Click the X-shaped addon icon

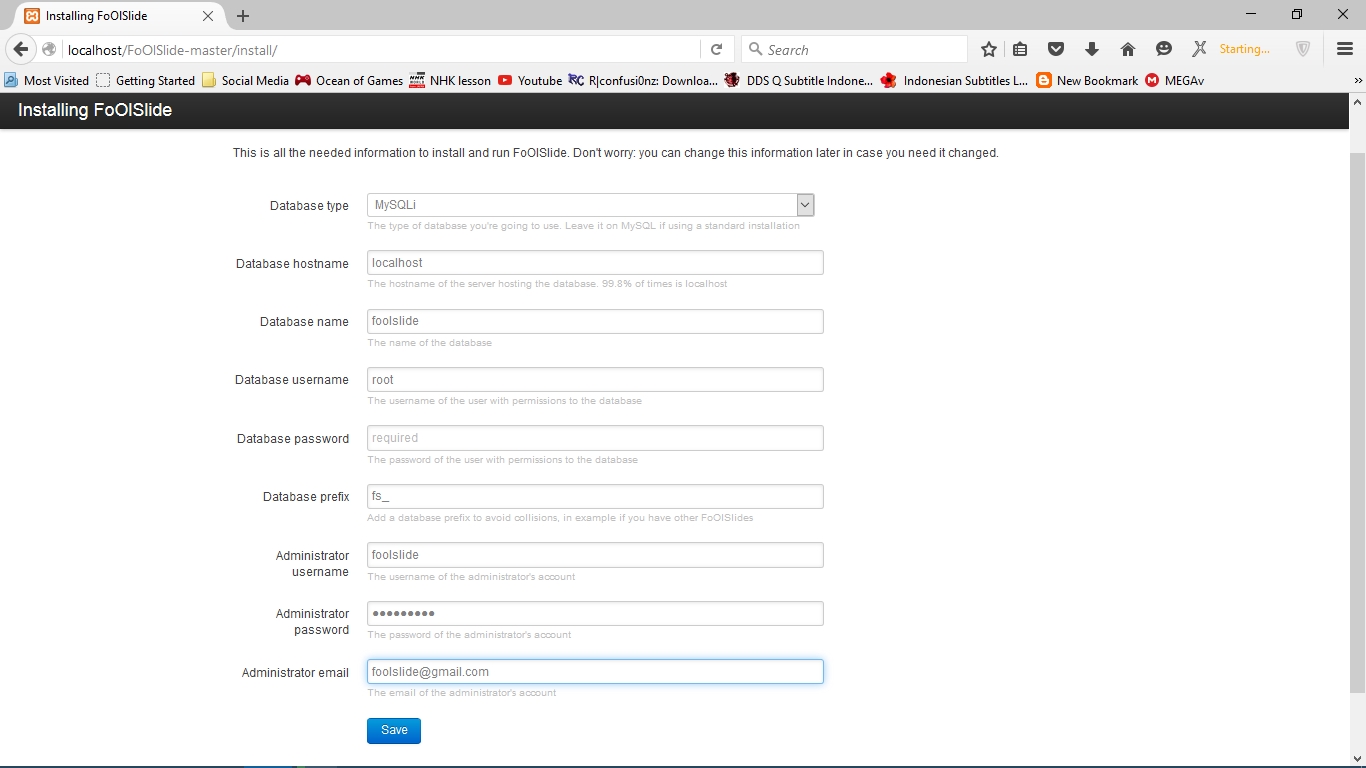tap(1199, 49)
